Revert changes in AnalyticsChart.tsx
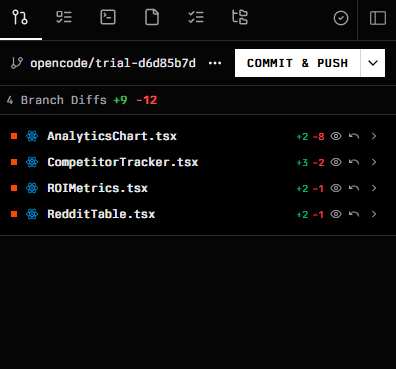Image resolution: width=396 pixels, height=369 pixels. (354, 136)
